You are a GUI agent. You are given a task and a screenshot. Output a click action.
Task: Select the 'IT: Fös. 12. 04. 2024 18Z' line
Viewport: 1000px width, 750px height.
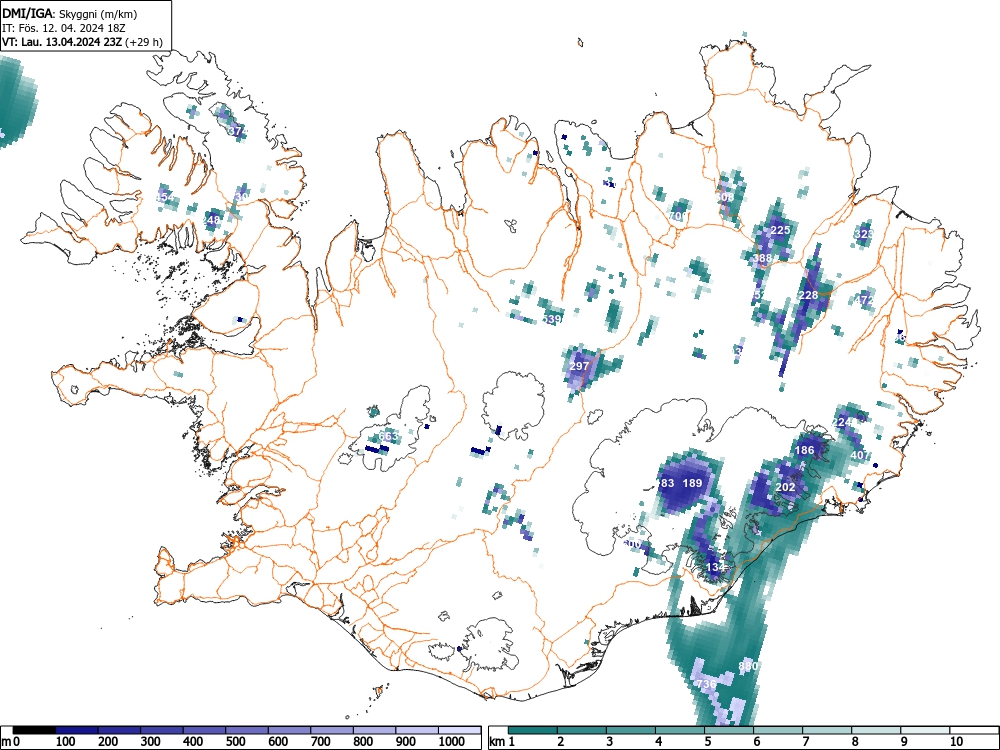tap(62, 28)
